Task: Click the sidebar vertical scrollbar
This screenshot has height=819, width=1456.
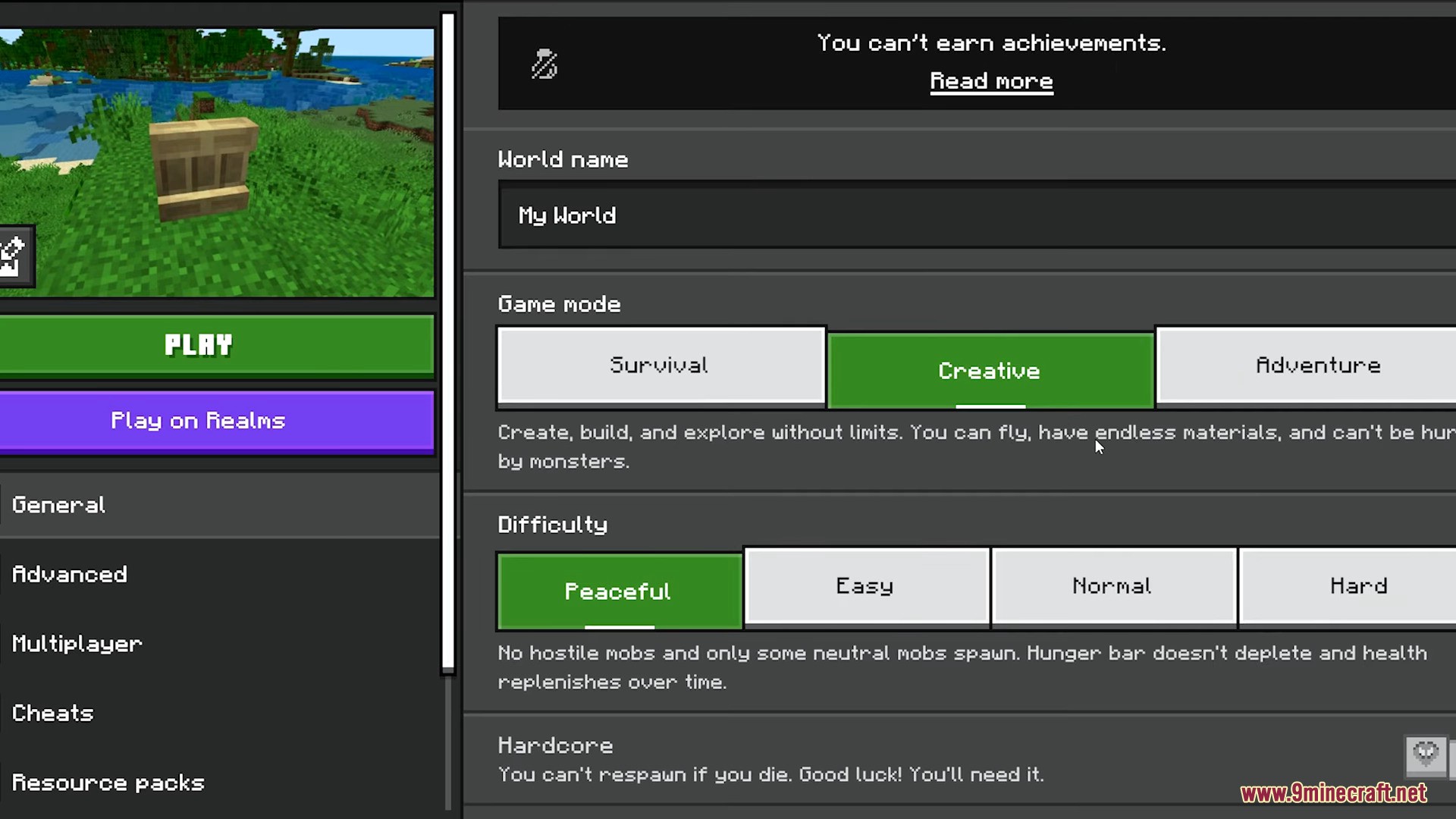Action: 448,341
